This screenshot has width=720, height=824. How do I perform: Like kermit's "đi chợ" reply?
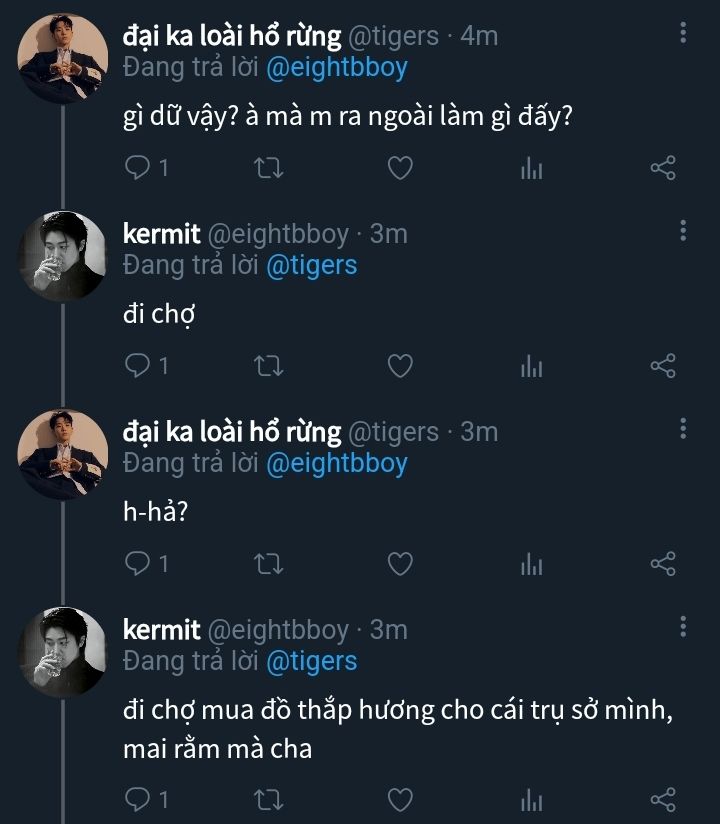400,366
